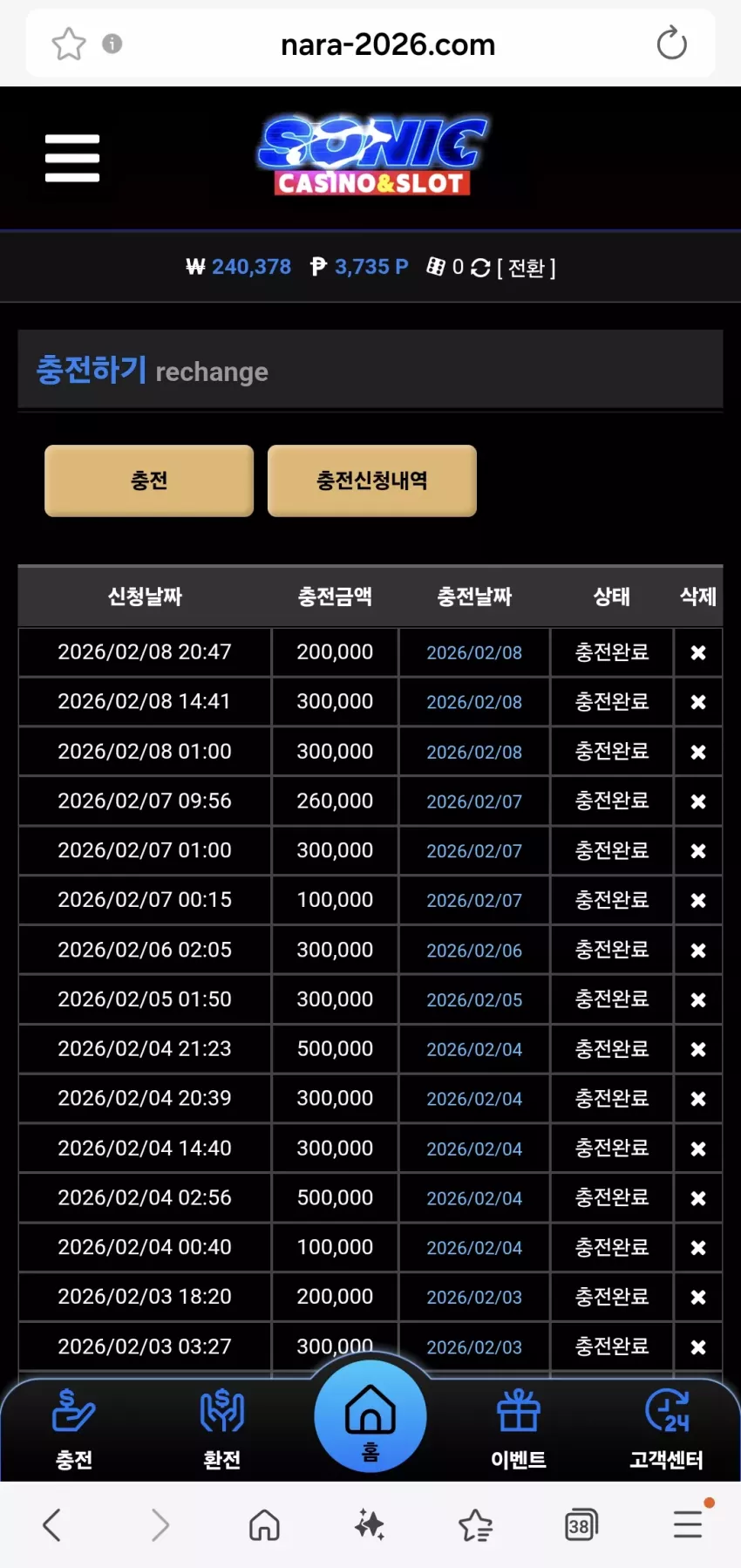Open the hamburger menu beside Sonic logo

[x=72, y=158]
